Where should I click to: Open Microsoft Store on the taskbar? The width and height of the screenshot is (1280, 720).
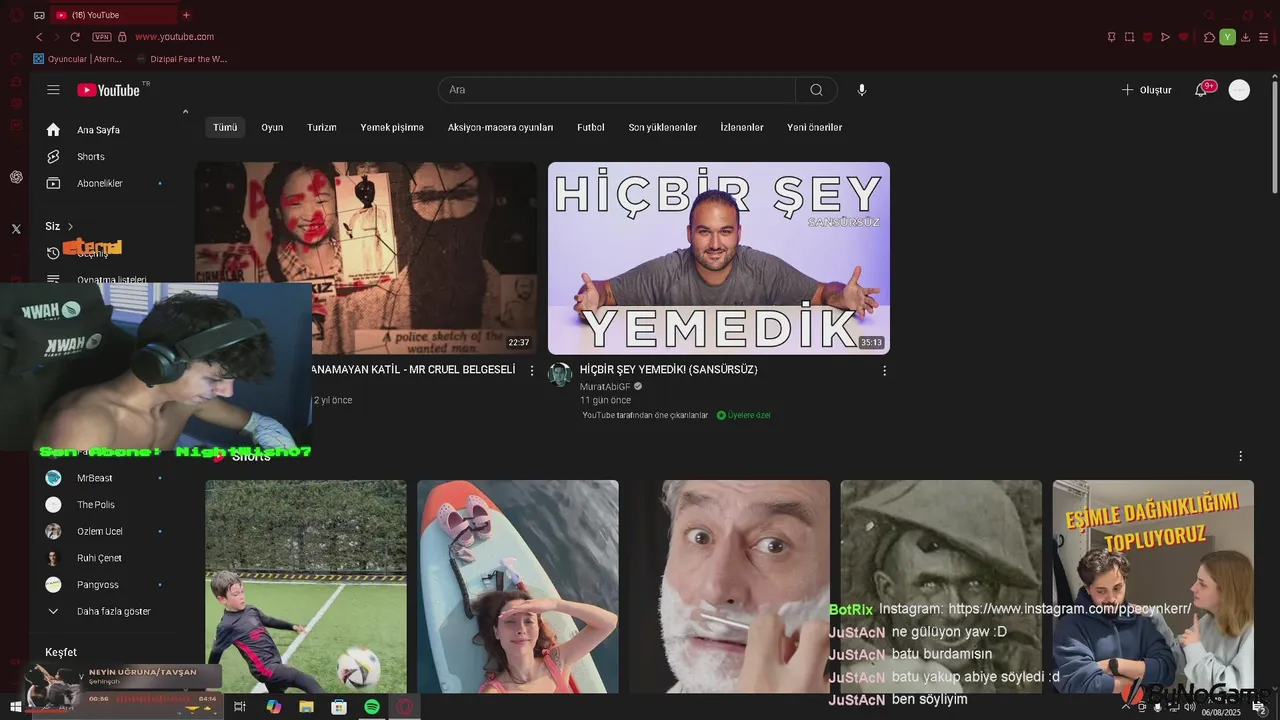click(339, 707)
